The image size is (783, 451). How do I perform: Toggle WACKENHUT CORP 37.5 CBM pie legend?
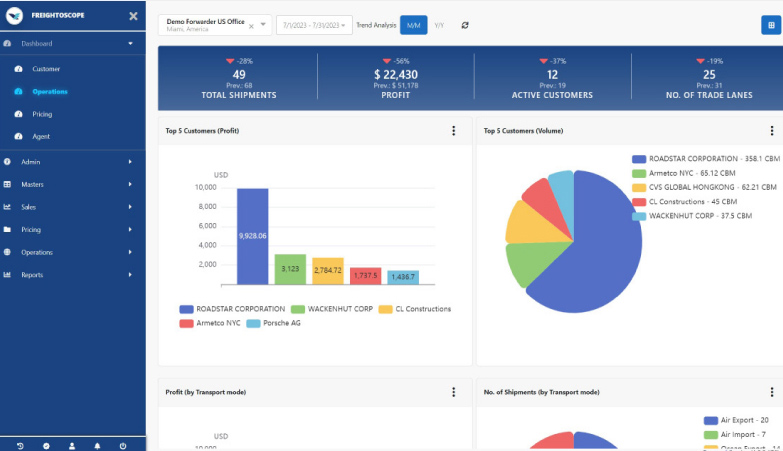click(692, 216)
